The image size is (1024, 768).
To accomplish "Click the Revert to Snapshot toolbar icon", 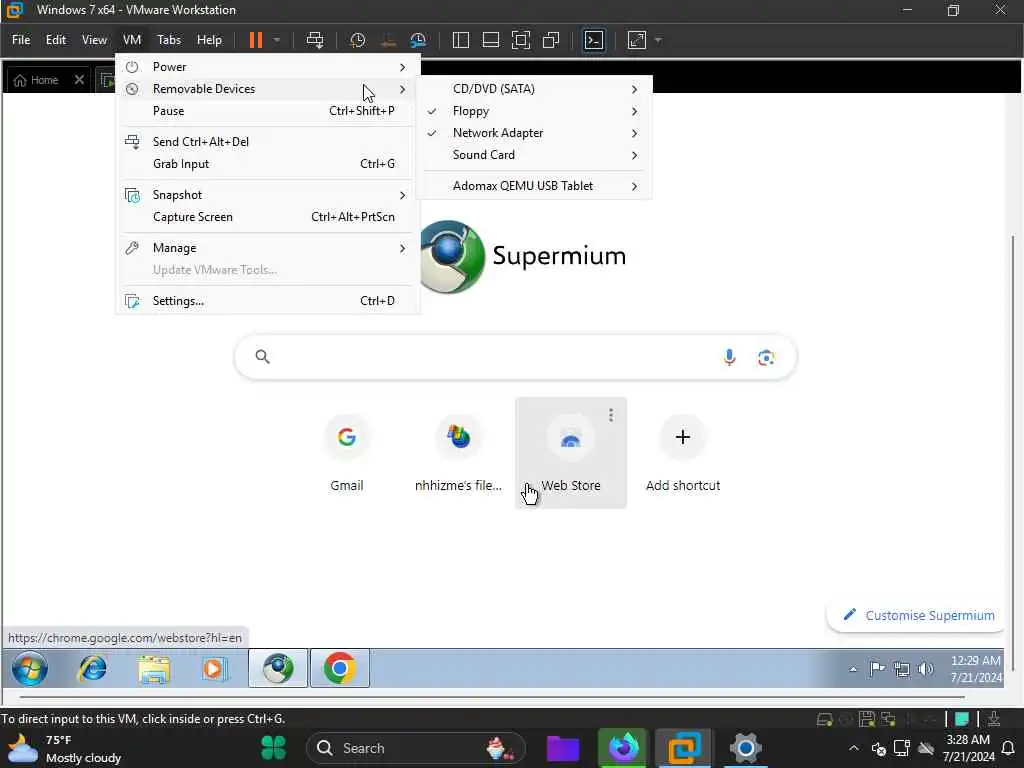I will click(388, 40).
